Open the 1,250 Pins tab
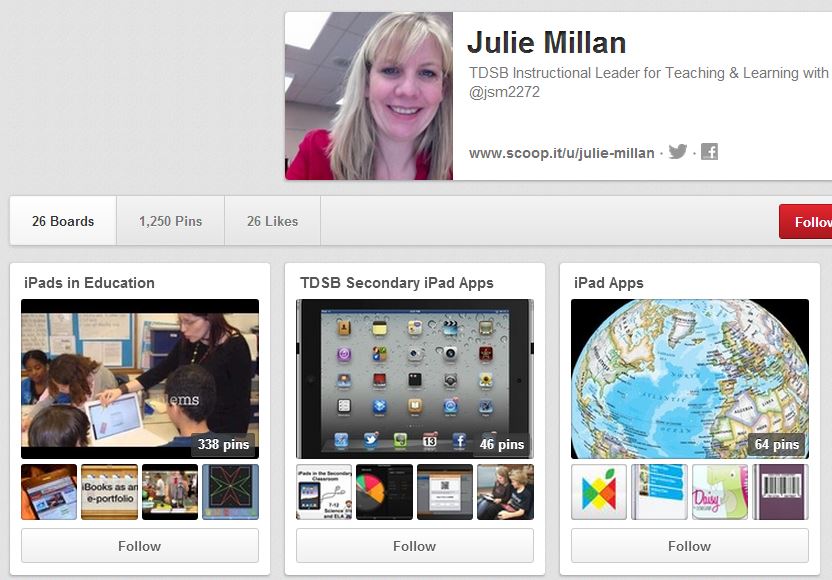Viewport: 832px width, 580px height. [x=170, y=221]
